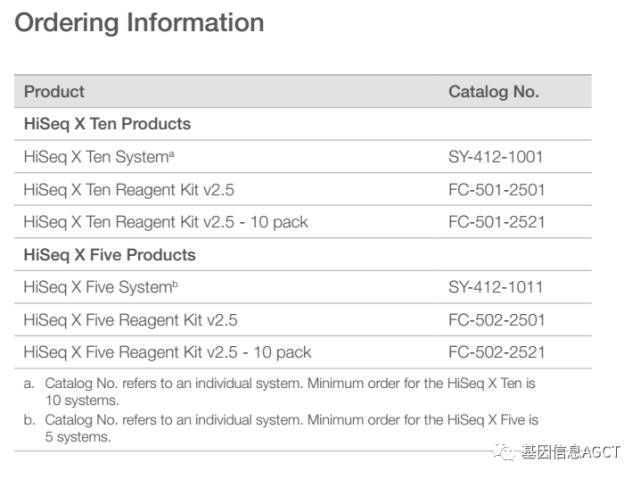Select the HiSeq X Five Products section heading
The image size is (640, 479).
[x=109, y=254]
